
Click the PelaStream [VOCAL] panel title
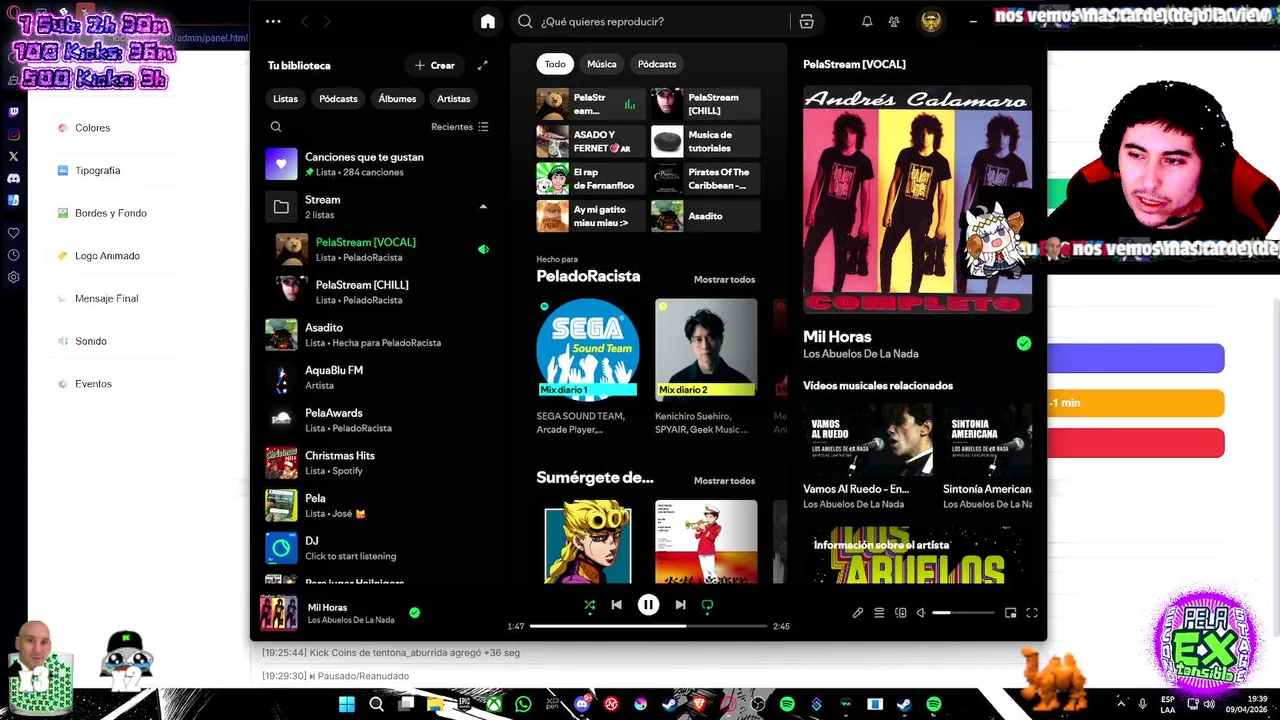point(854,64)
